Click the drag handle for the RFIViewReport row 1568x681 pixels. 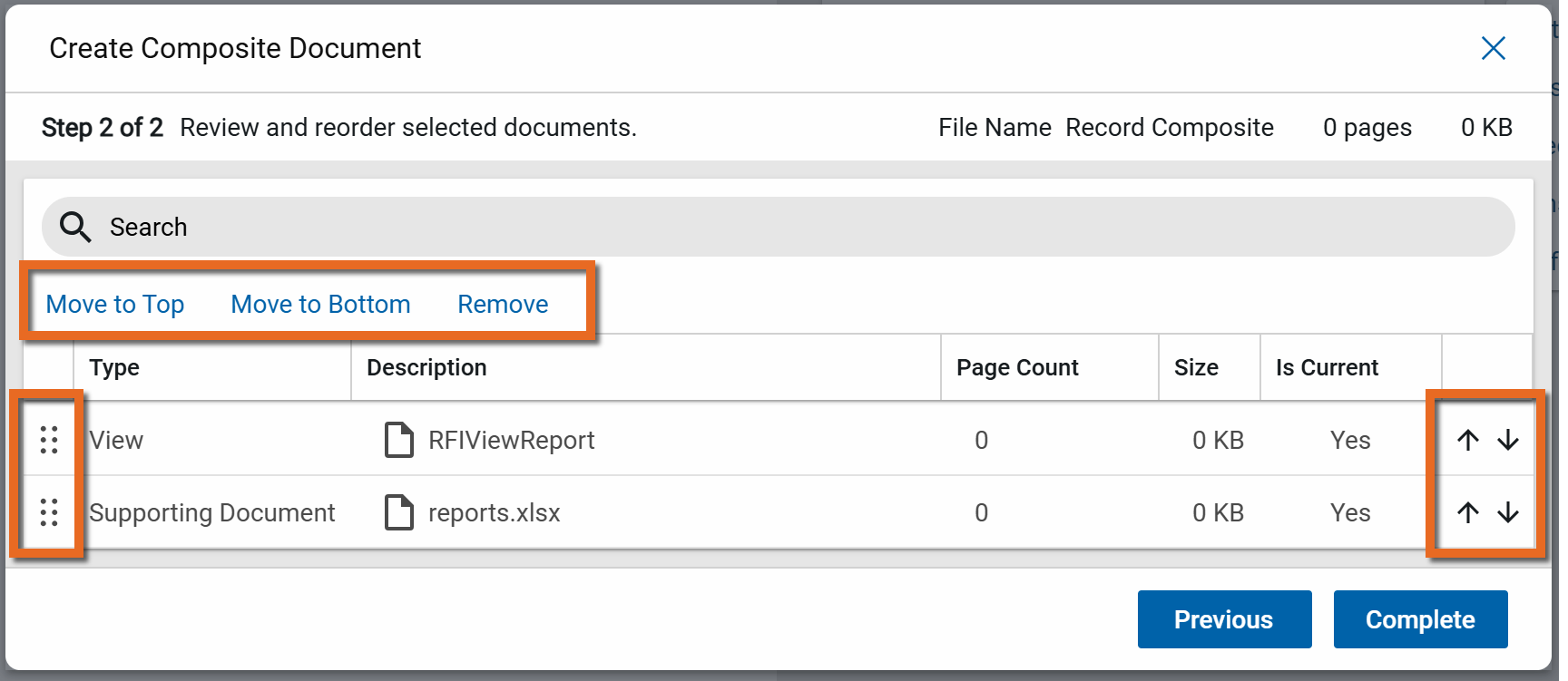click(49, 440)
